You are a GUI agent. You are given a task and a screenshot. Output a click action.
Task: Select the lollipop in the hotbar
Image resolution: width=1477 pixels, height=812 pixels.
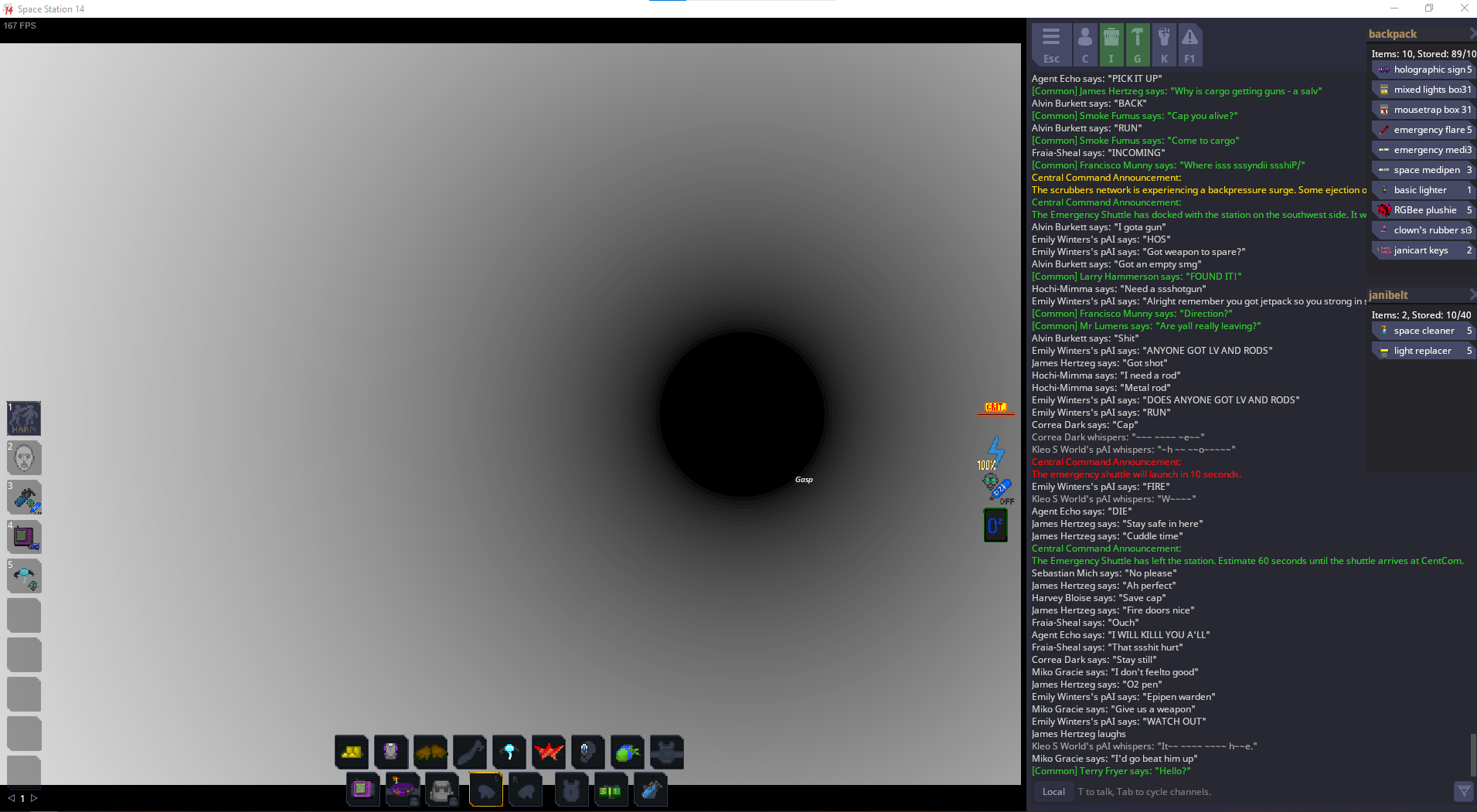point(509,751)
